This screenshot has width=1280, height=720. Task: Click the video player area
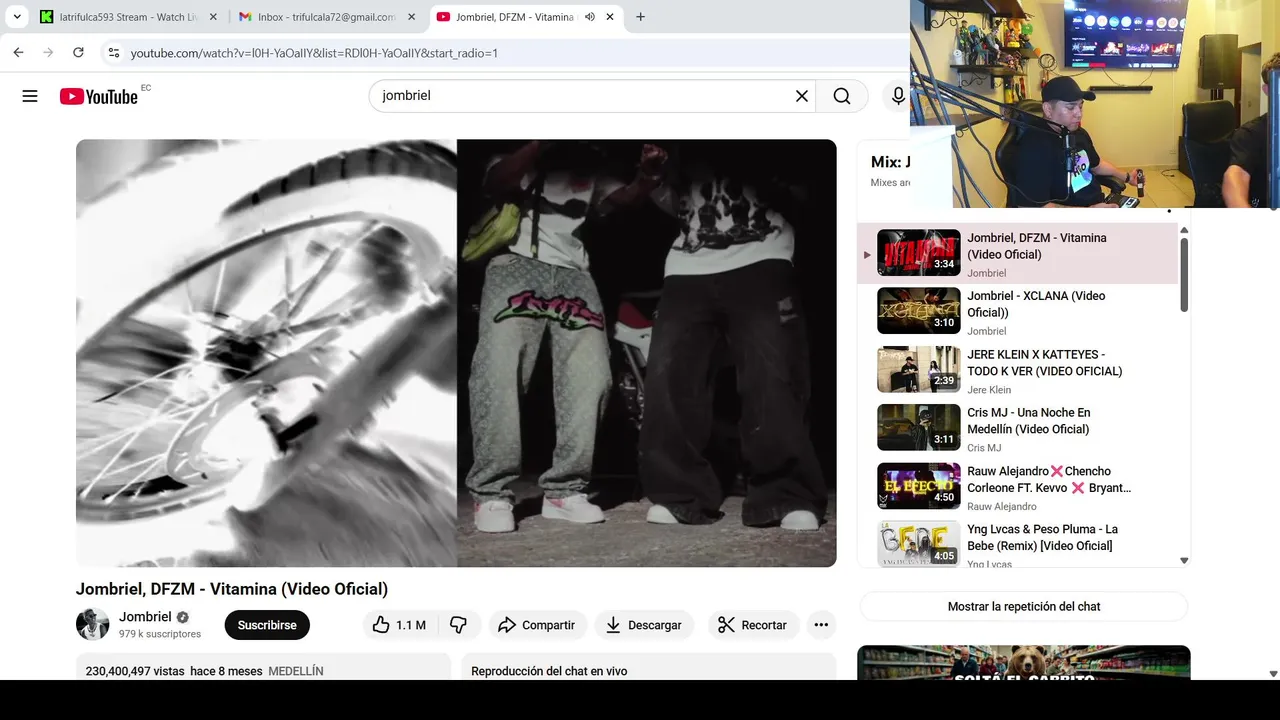[456, 353]
